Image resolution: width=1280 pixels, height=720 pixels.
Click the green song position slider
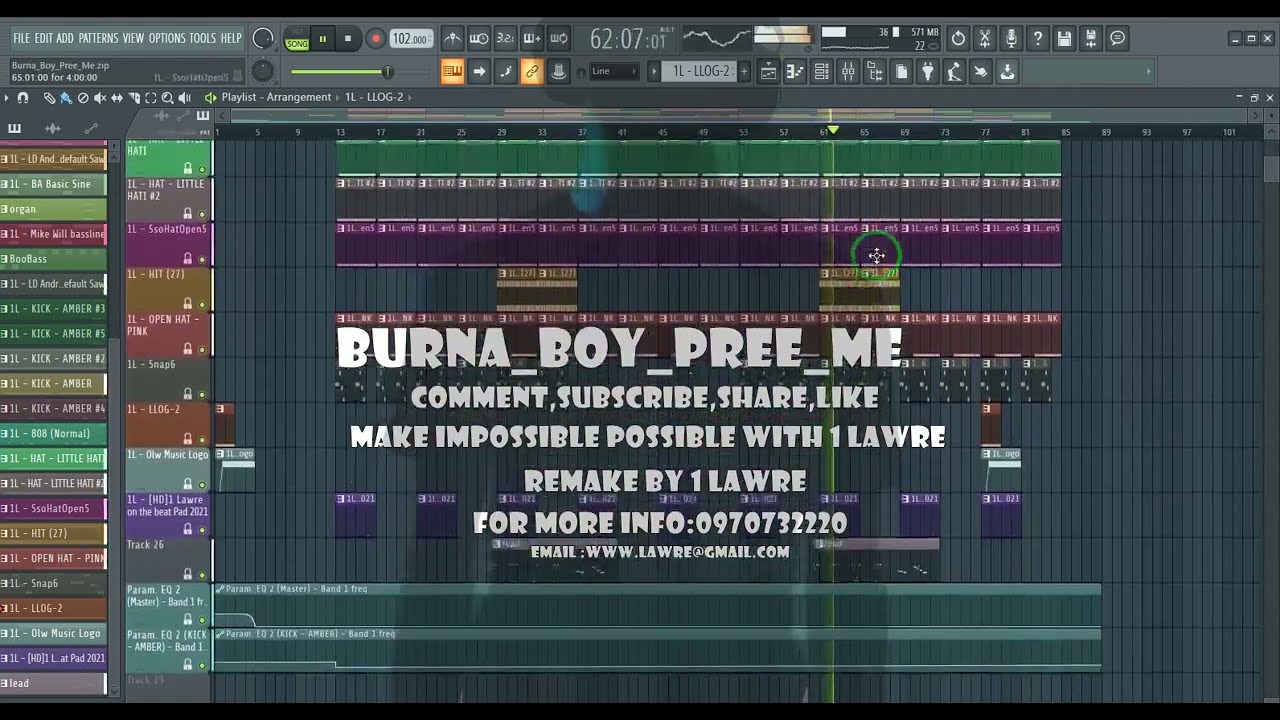click(x=341, y=71)
